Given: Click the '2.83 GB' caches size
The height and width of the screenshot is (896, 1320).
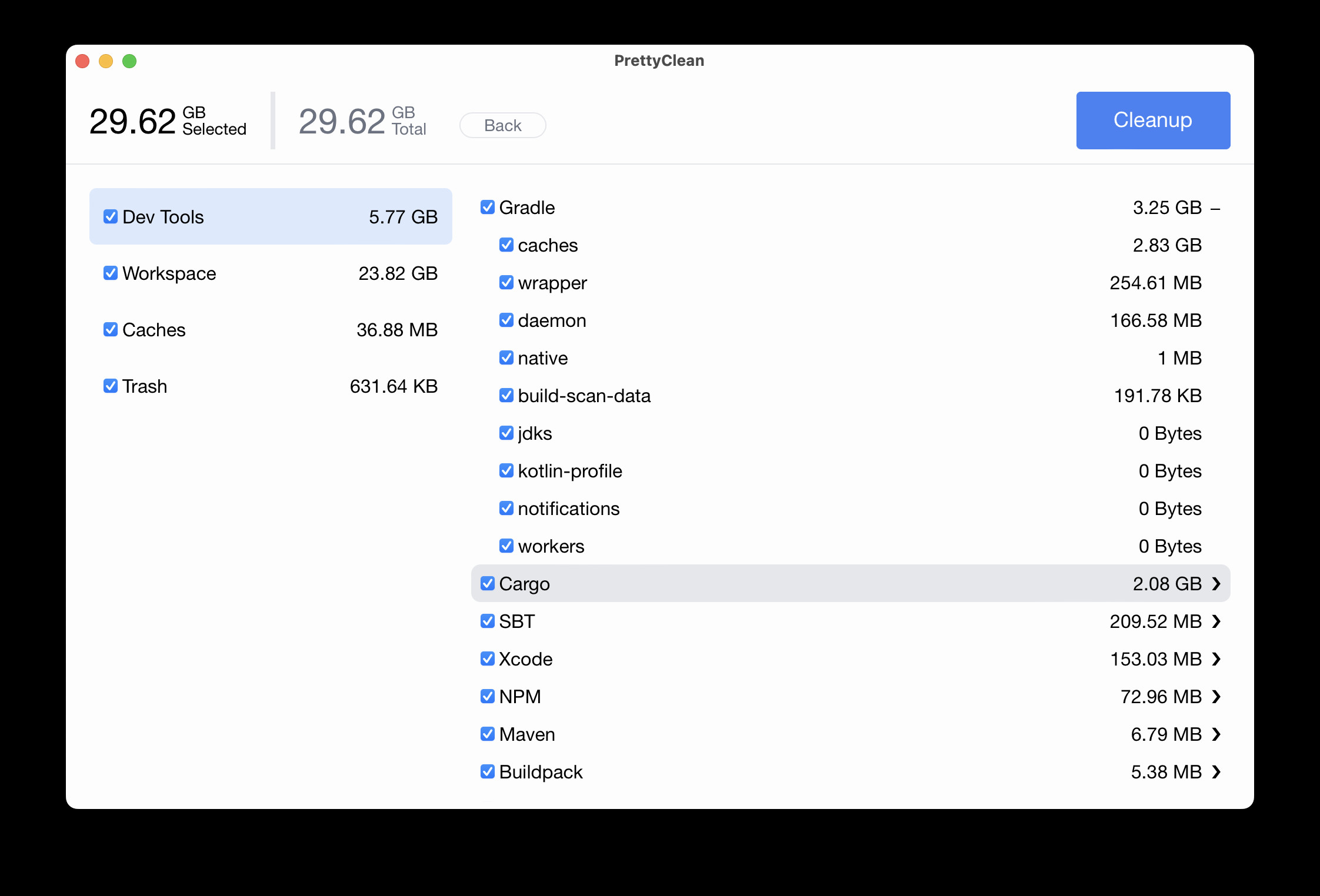Looking at the screenshot, I should pos(1167,245).
